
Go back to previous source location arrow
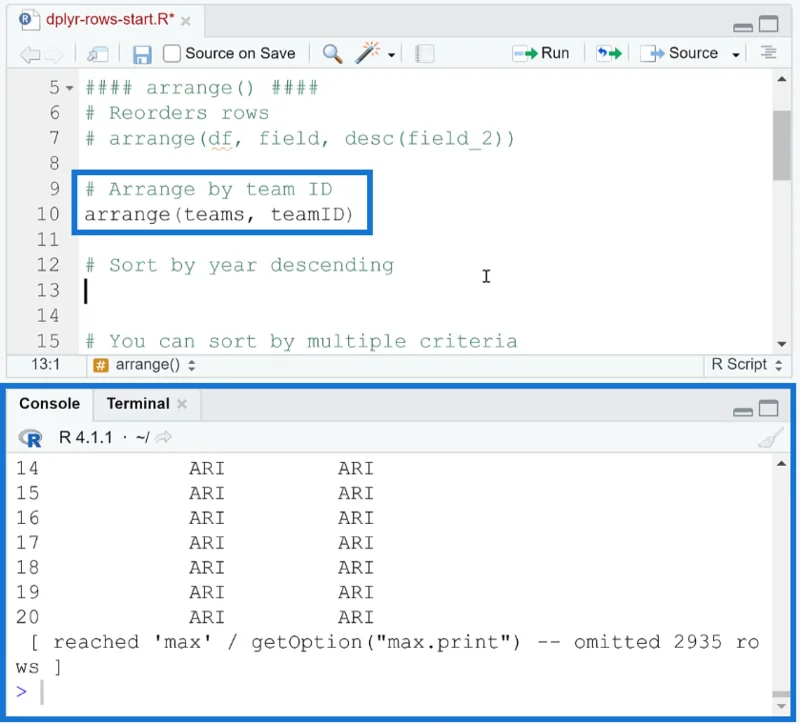(29, 54)
